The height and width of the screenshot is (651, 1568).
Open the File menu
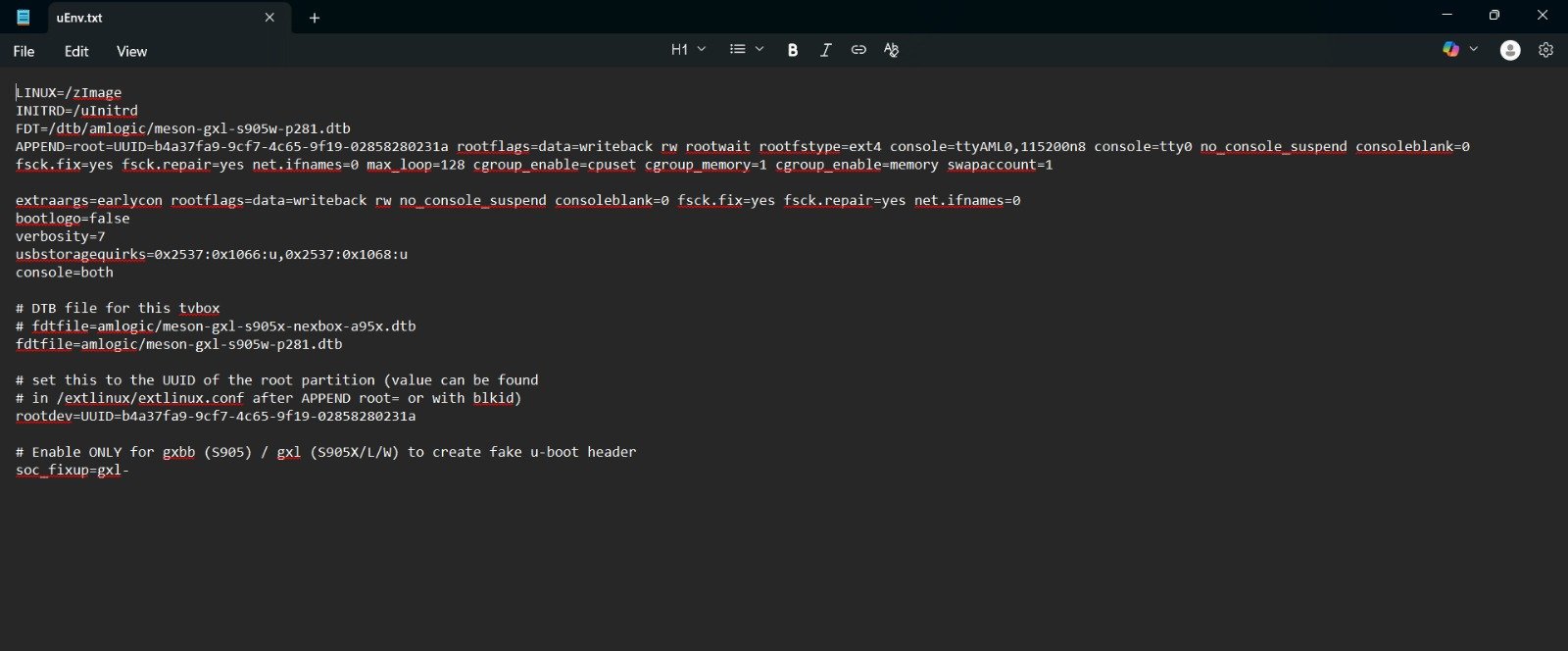click(24, 51)
